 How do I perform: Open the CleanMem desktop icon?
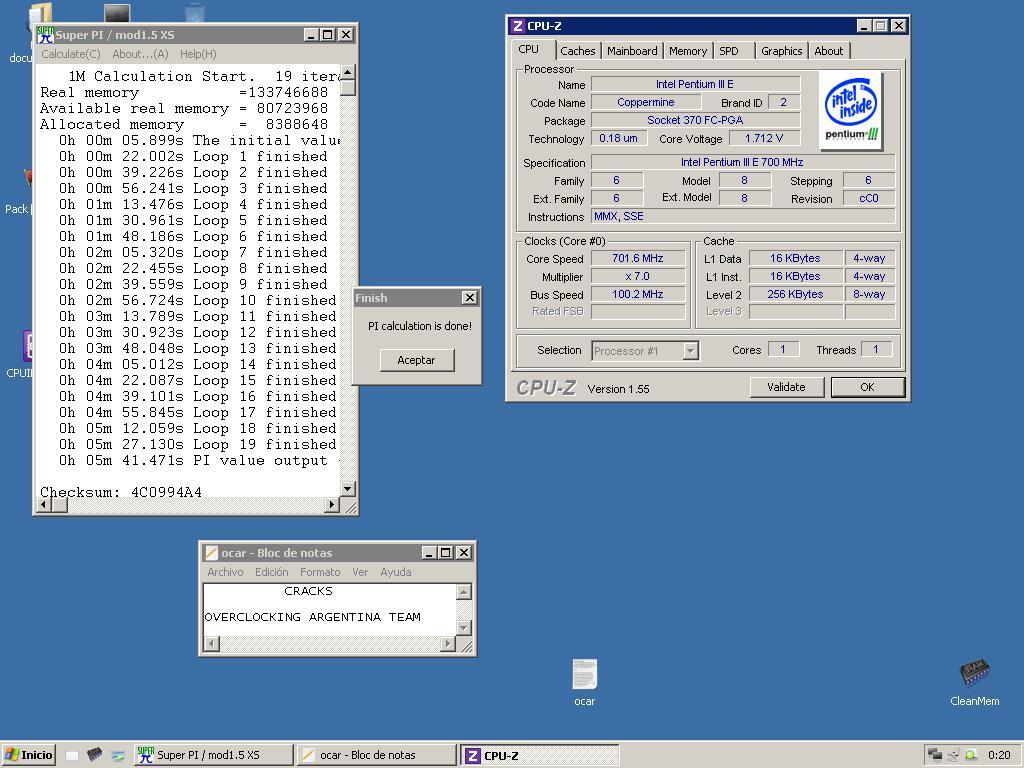coord(974,673)
